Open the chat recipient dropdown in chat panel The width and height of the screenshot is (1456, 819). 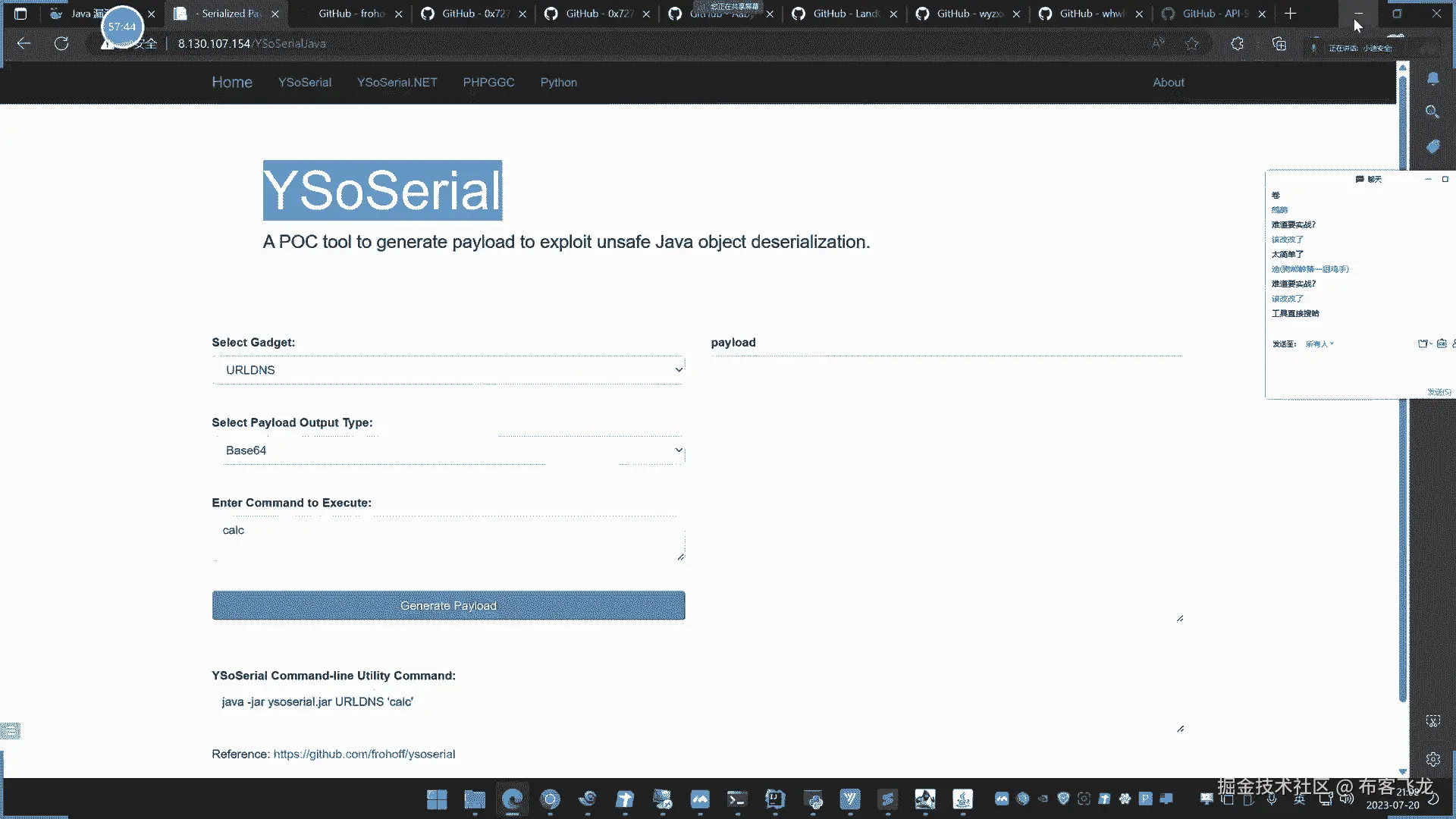[x=1319, y=344]
